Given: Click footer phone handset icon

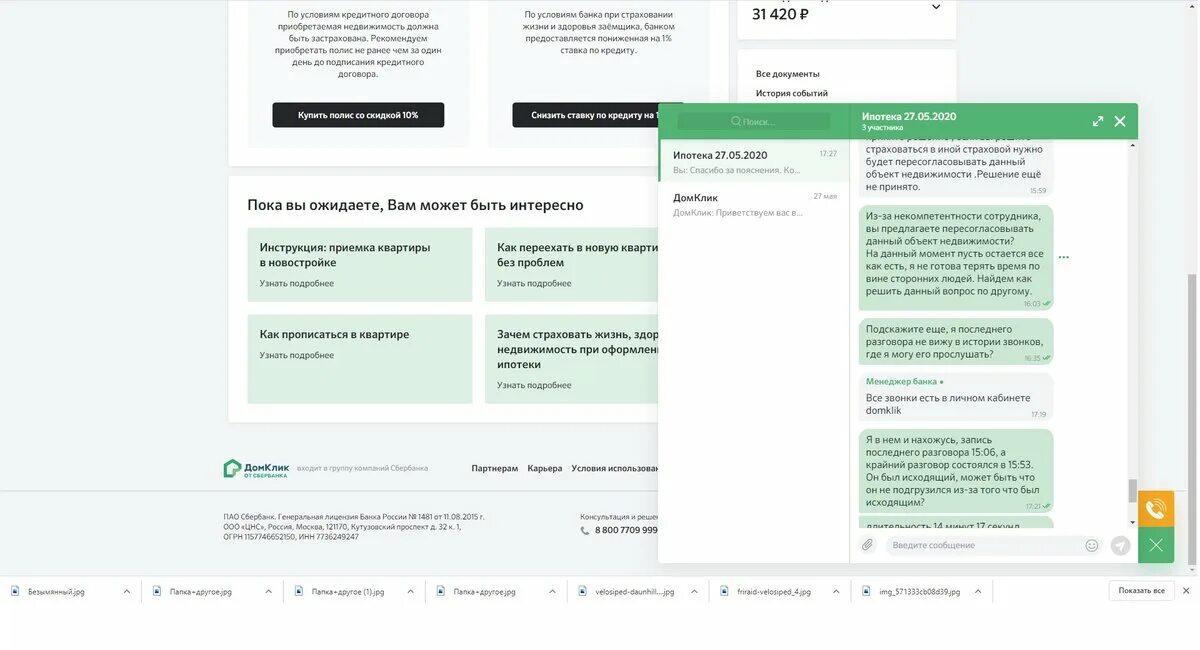Looking at the screenshot, I should [x=585, y=530].
